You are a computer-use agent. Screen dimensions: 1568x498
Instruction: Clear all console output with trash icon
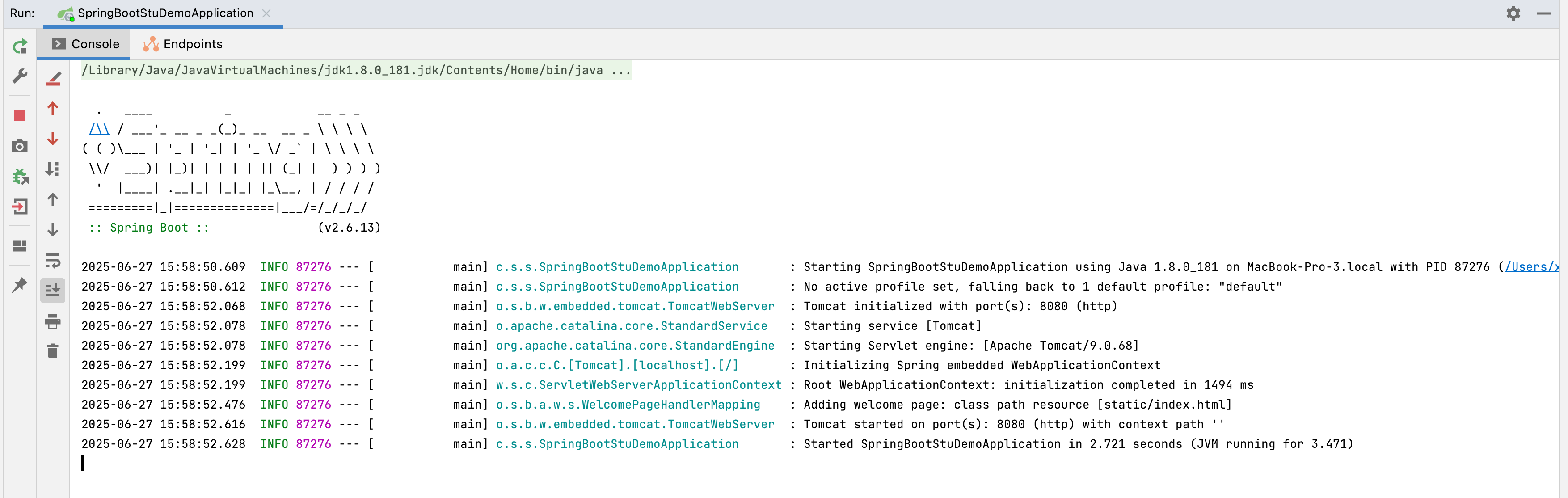tap(53, 350)
